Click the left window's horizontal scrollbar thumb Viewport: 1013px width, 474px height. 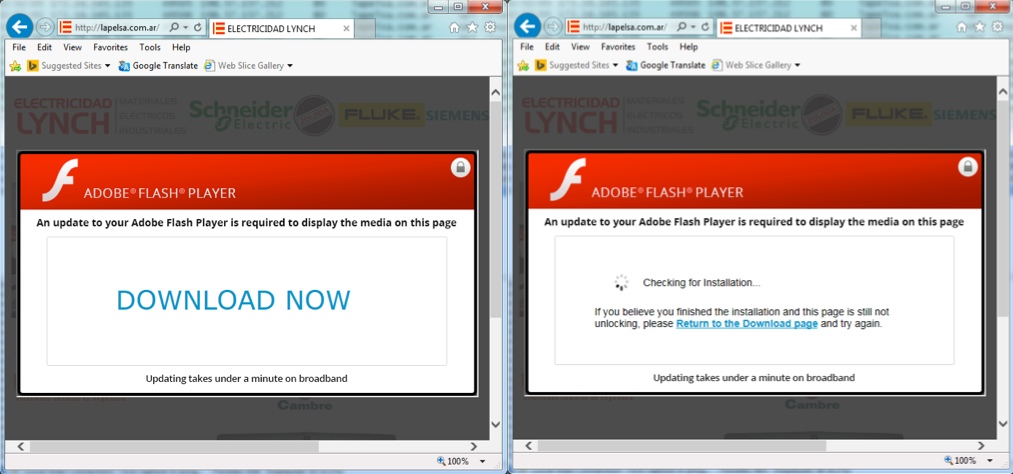[x=170, y=446]
